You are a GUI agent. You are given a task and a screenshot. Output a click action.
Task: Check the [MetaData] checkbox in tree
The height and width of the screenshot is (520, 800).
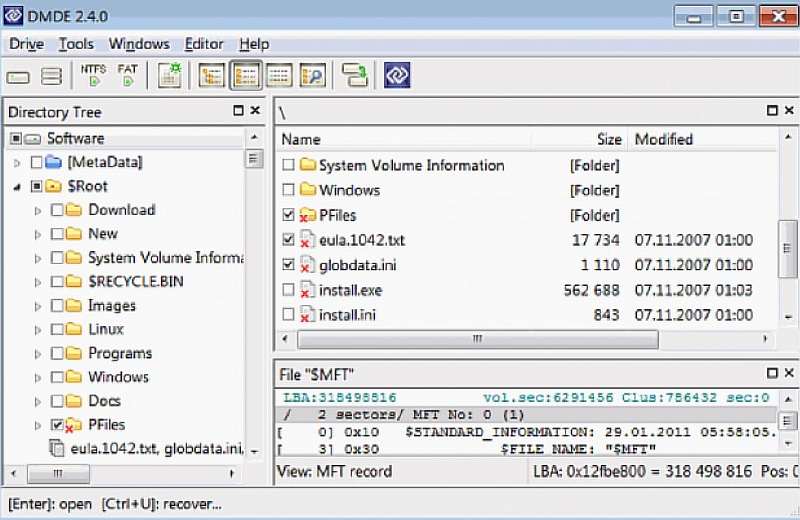tap(36, 162)
